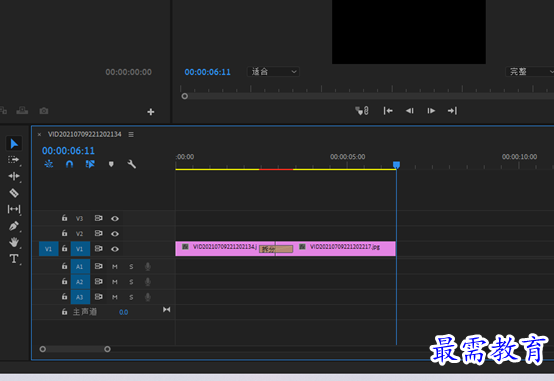Toggle sync lock for track V3
This screenshot has height=381, width=554.
click(99, 218)
